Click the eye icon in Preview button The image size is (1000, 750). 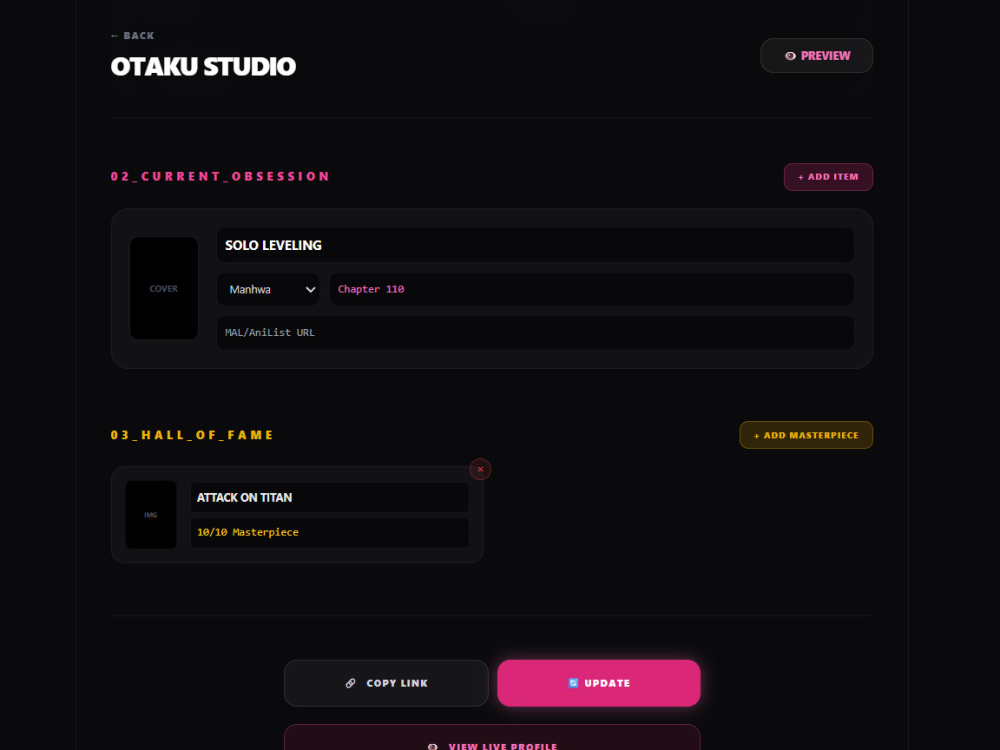point(790,56)
